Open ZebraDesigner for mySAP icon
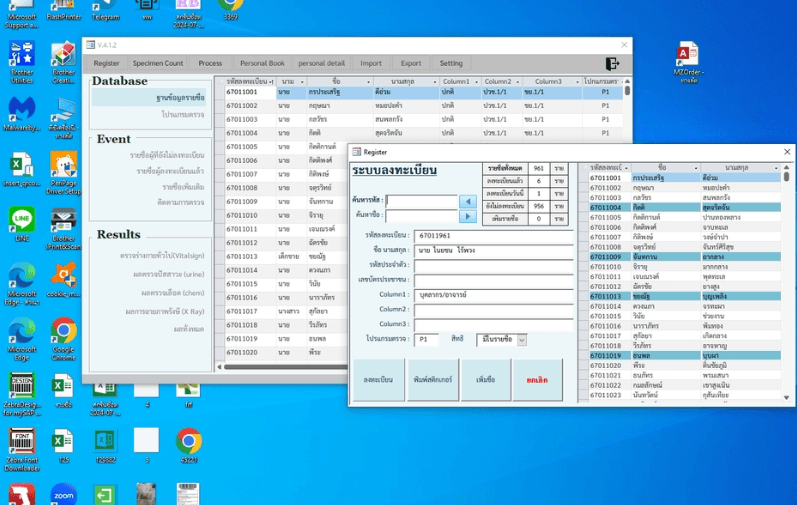This screenshot has height=505, width=797. (22, 394)
